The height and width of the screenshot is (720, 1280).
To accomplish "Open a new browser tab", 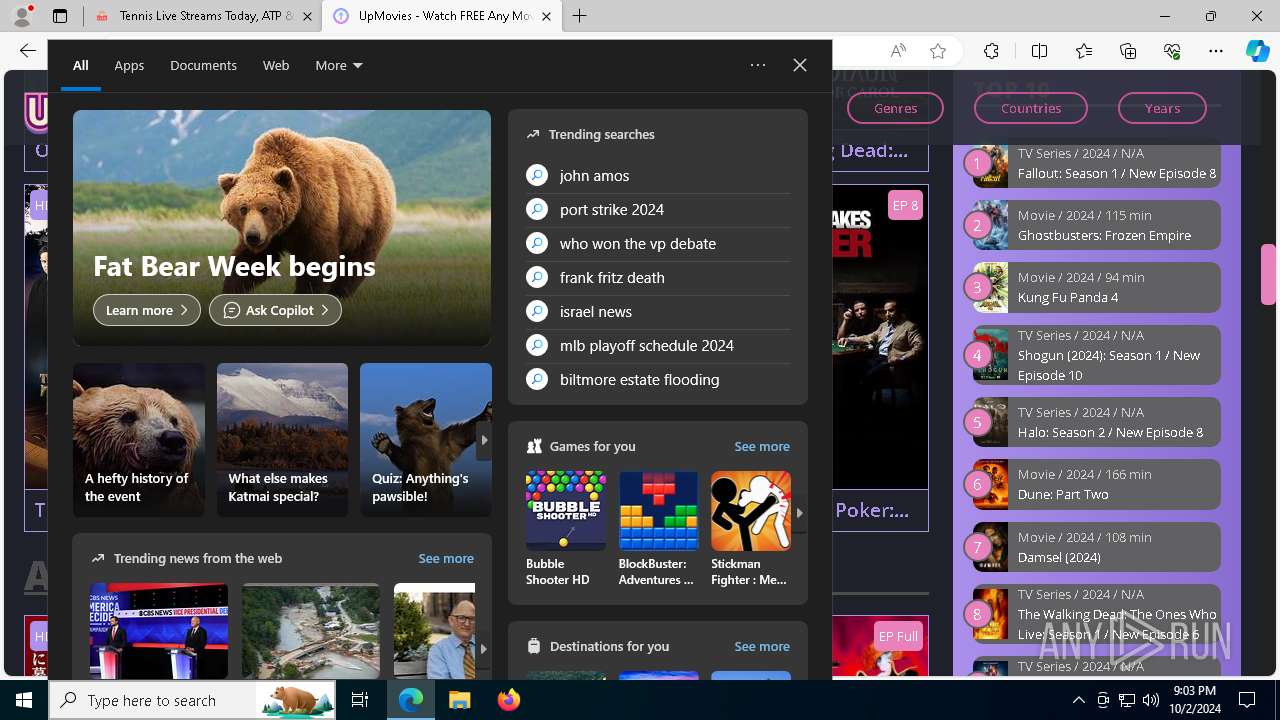I will pos(580,16).
